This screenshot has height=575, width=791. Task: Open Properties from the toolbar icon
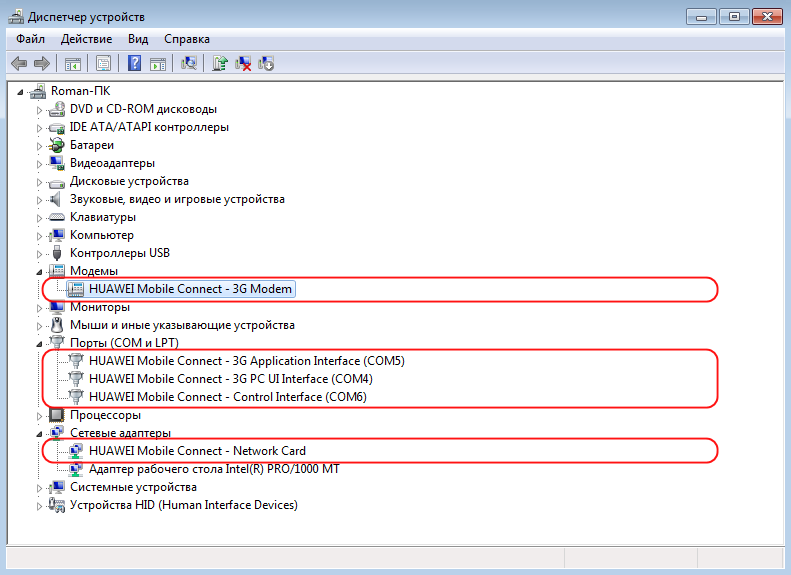(x=103, y=64)
